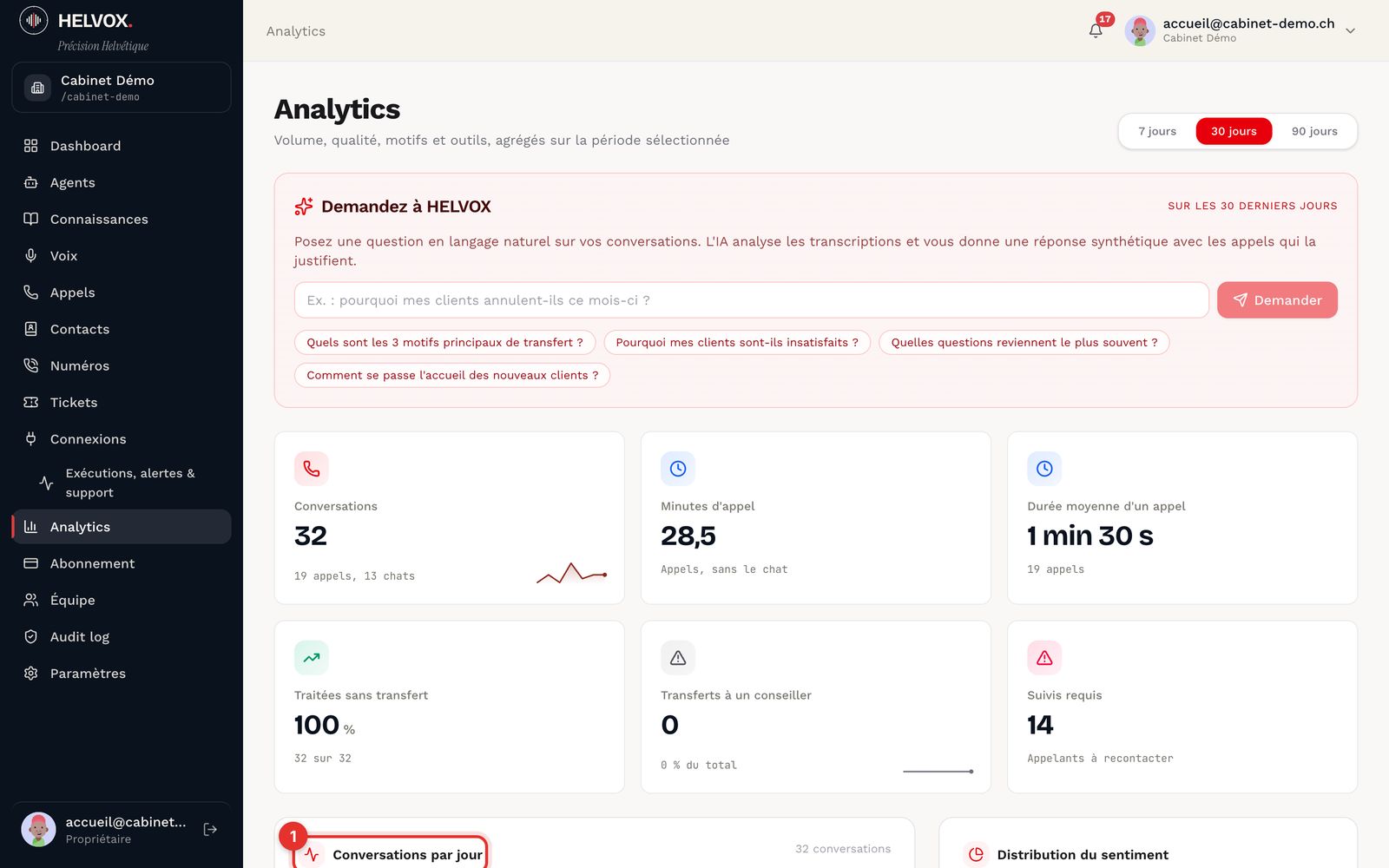Click the warning icon on Transferts à un conseiller
The image size is (1389, 868).
678,658
